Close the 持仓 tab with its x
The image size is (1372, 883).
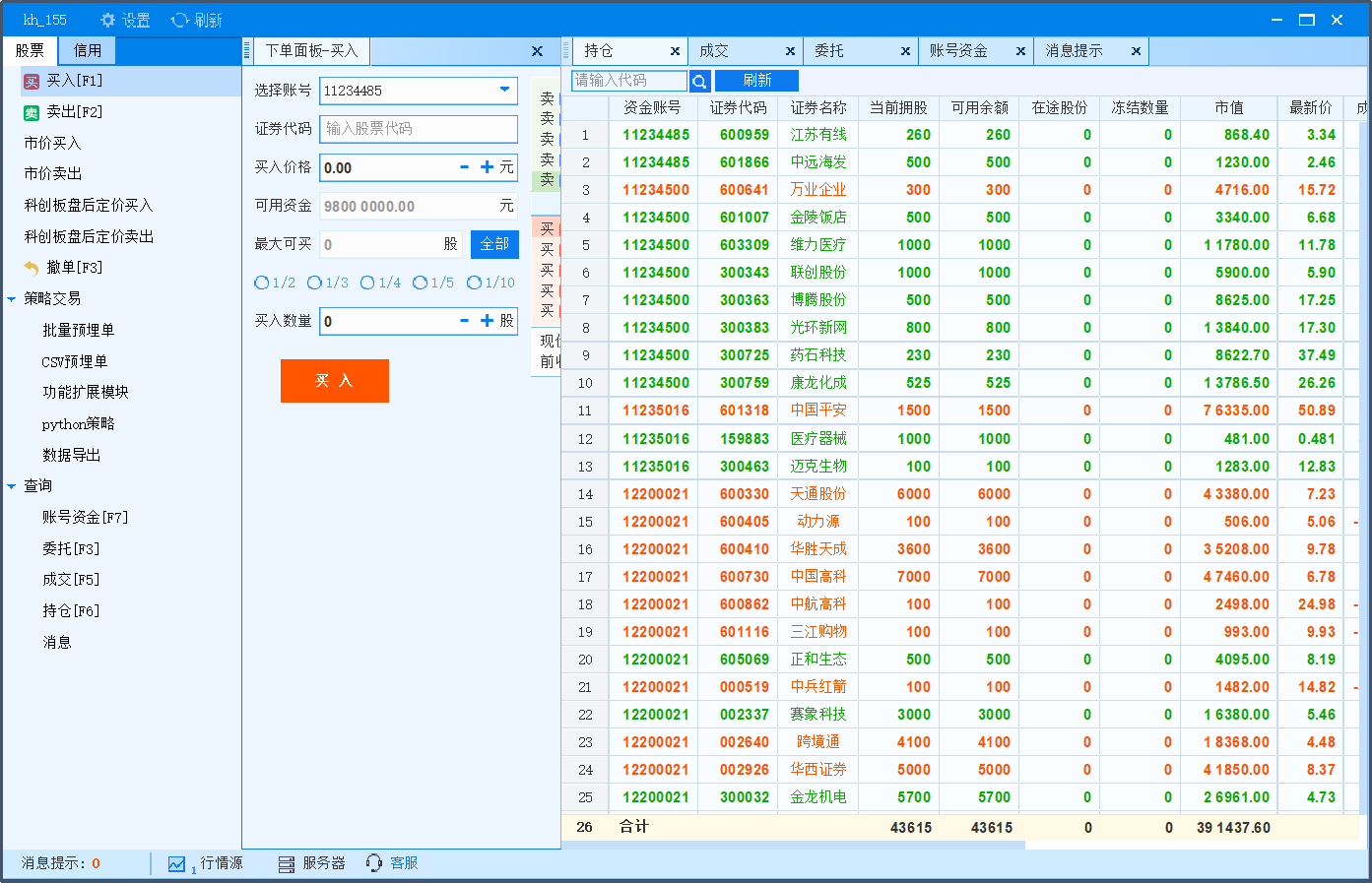(675, 51)
